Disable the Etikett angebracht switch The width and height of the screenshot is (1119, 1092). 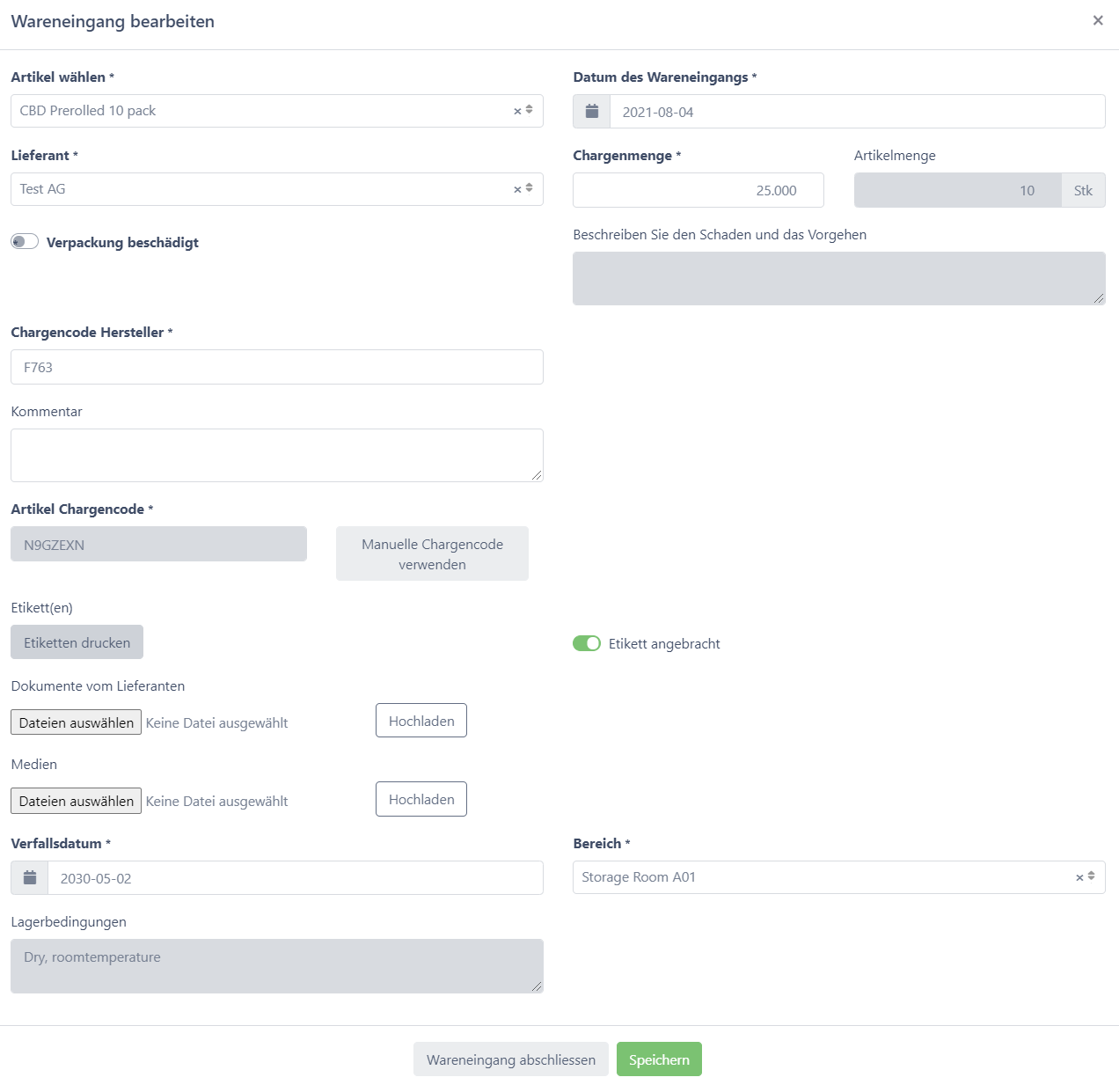(x=587, y=643)
